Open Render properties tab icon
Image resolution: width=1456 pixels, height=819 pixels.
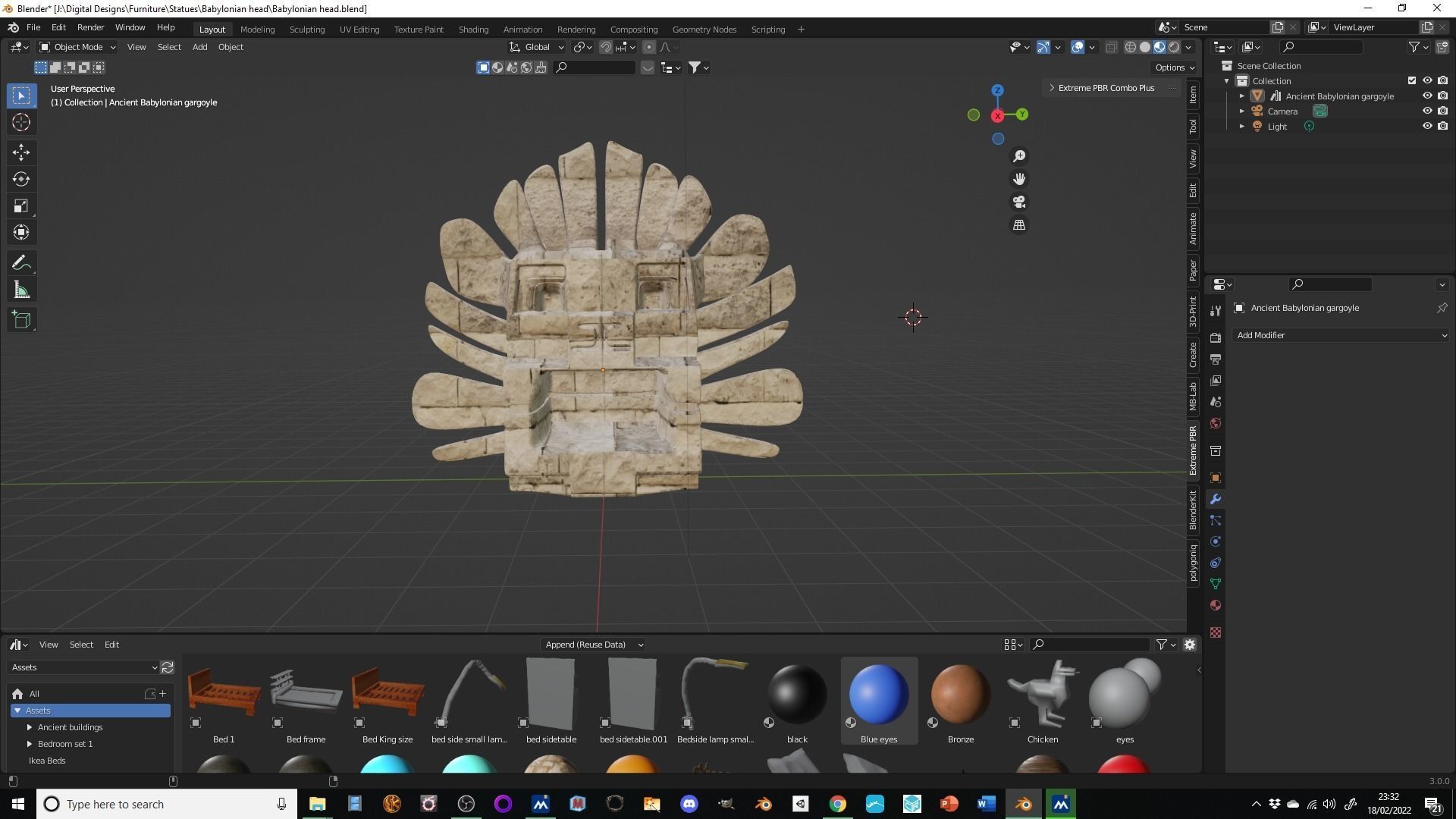click(1216, 337)
